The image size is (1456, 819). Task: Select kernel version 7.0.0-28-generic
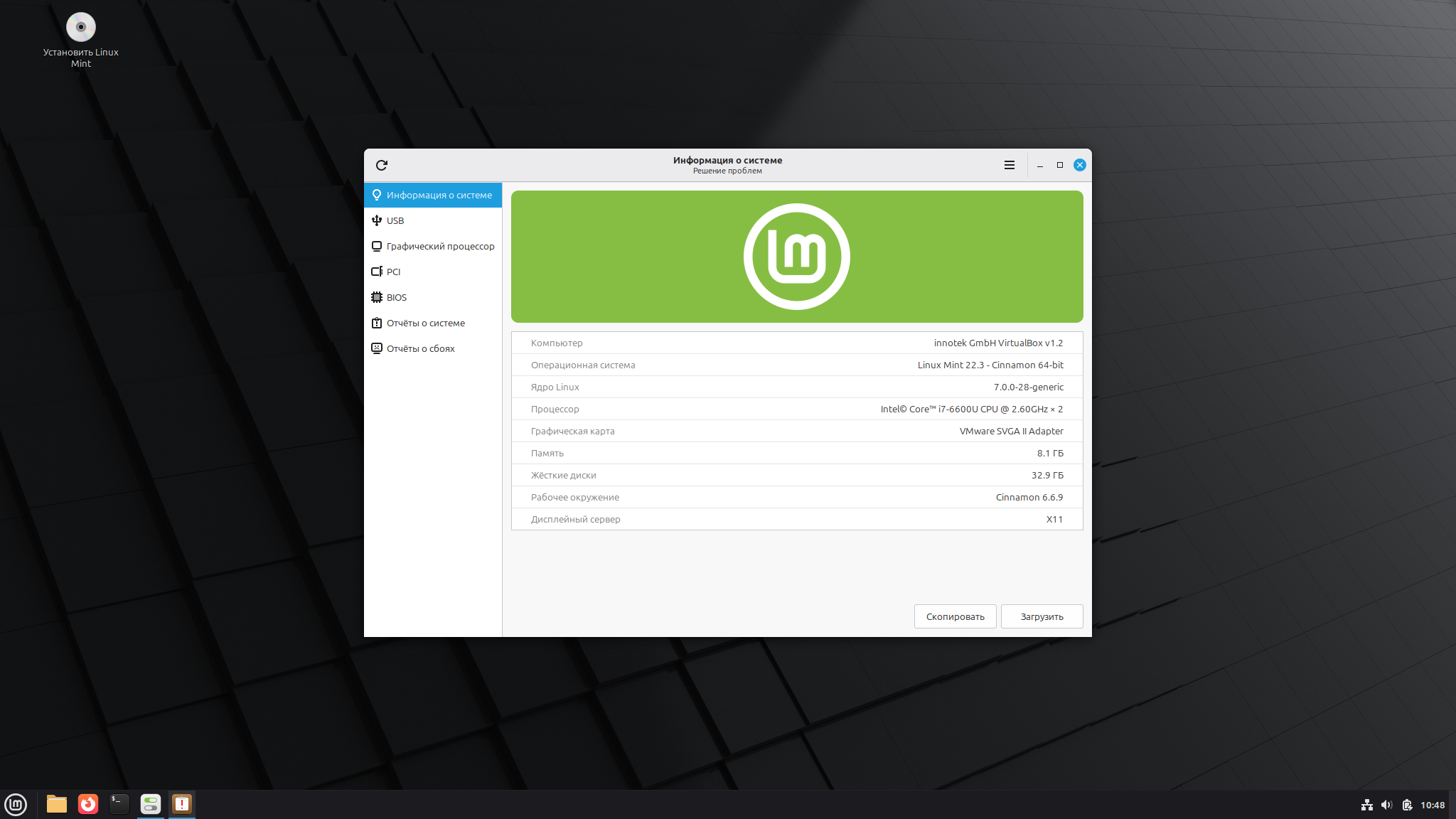pyautogui.click(x=1029, y=387)
